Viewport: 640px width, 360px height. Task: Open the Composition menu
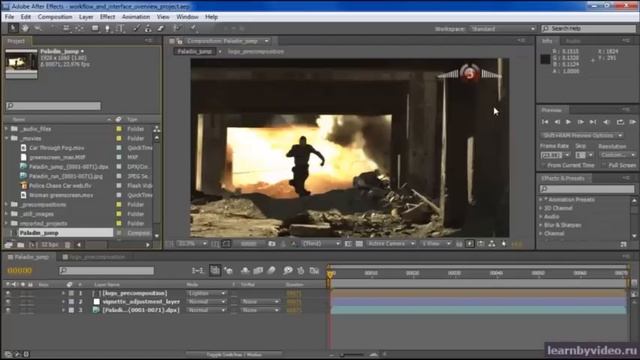point(55,17)
